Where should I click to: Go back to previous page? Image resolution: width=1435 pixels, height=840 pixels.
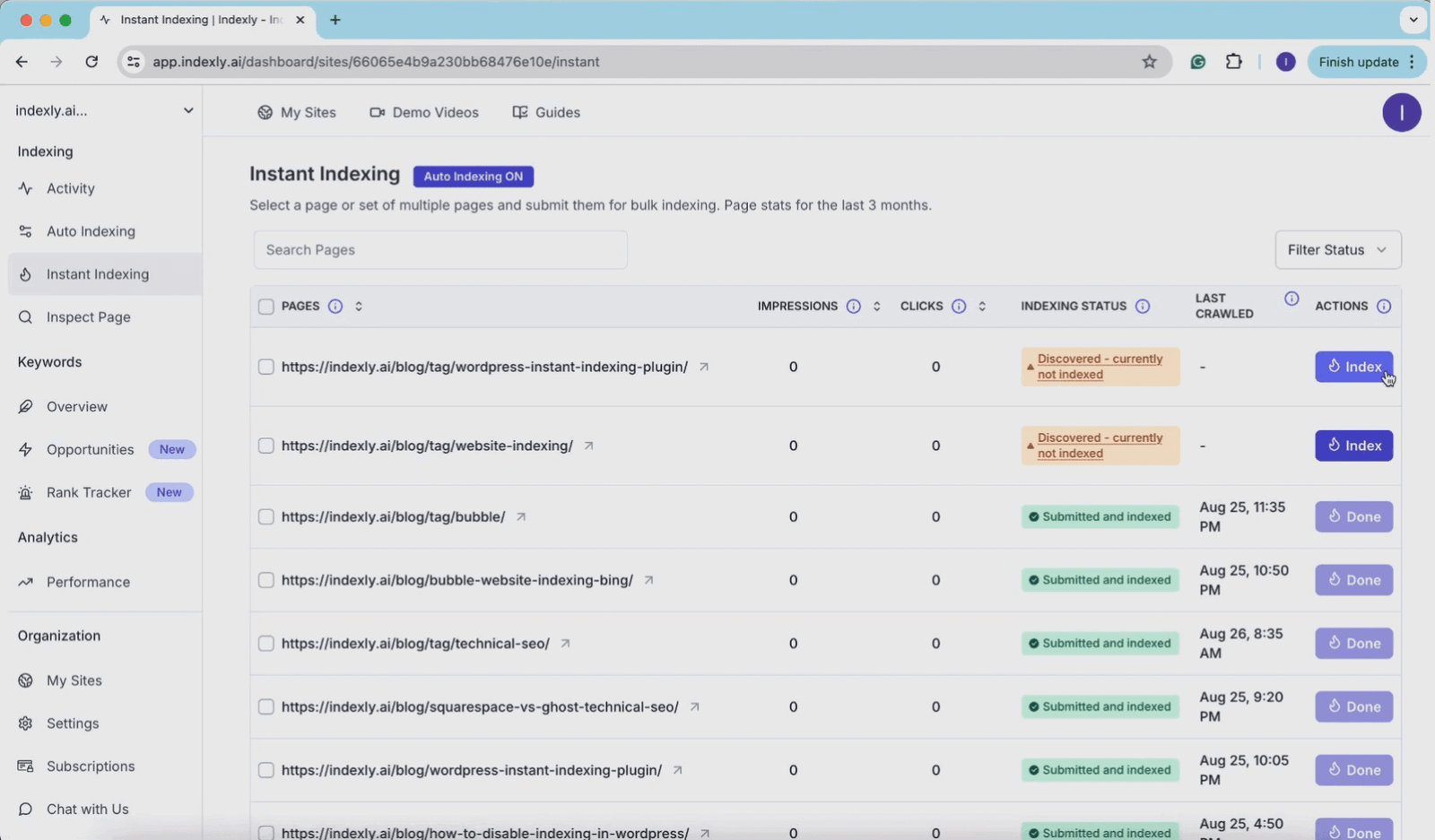click(x=22, y=62)
